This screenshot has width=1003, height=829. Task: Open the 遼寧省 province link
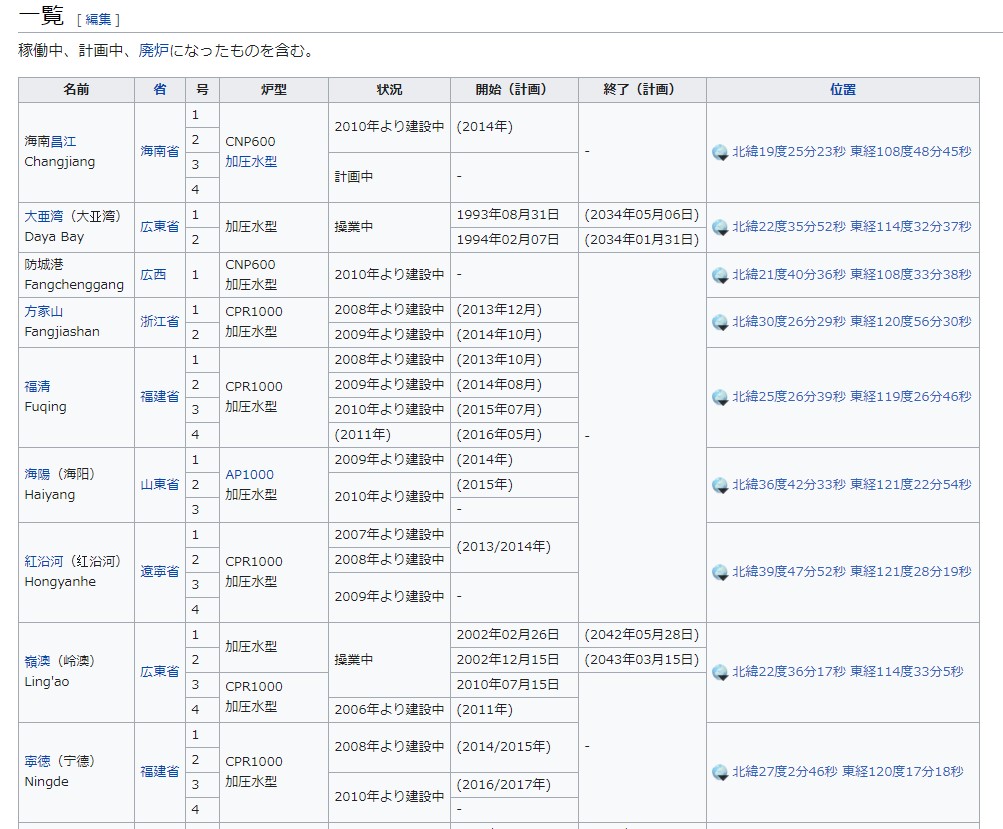click(160, 572)
